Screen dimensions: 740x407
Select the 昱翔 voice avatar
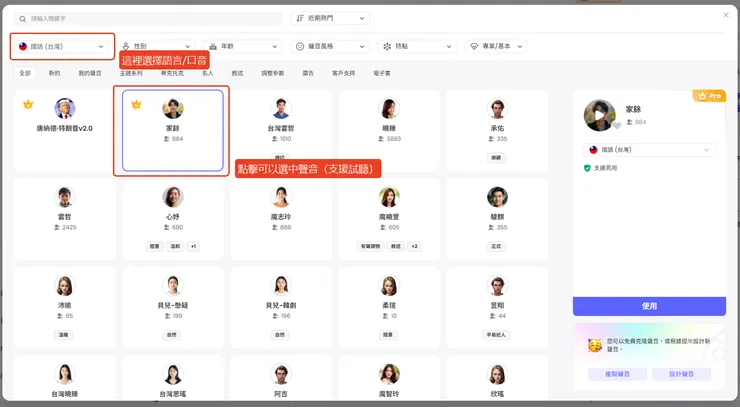tap(497, 286)
